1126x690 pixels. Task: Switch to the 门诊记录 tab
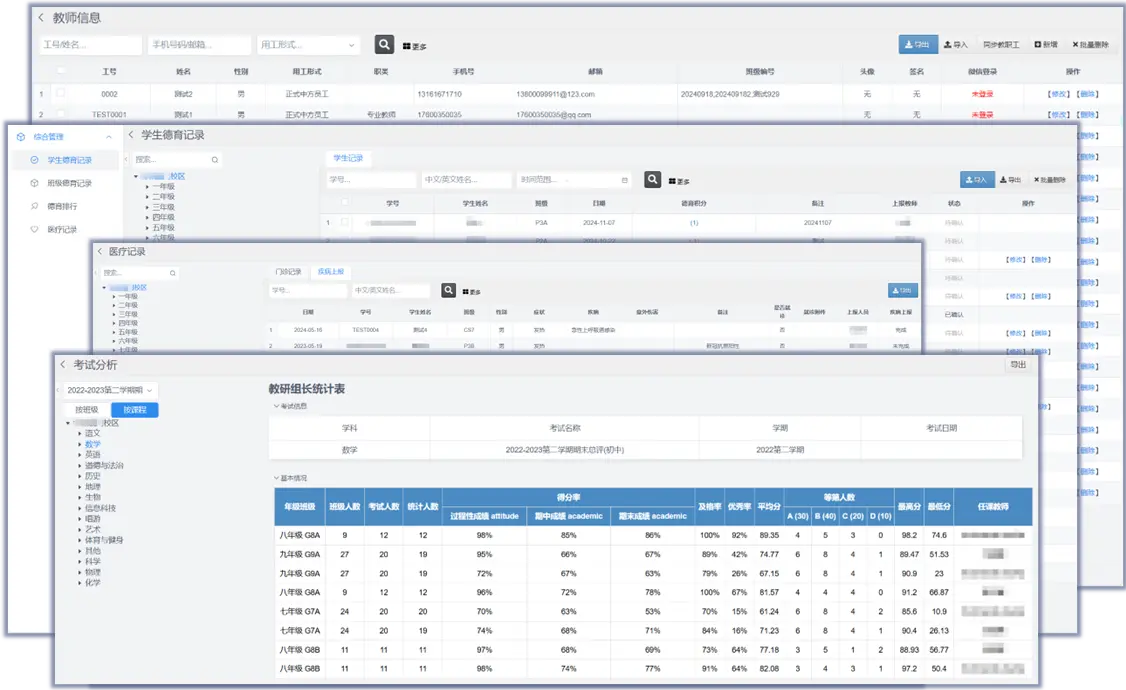point(288,272)
